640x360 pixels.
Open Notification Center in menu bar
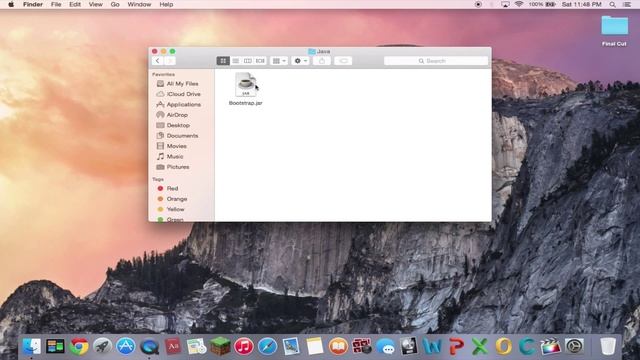tap(627, 4)
